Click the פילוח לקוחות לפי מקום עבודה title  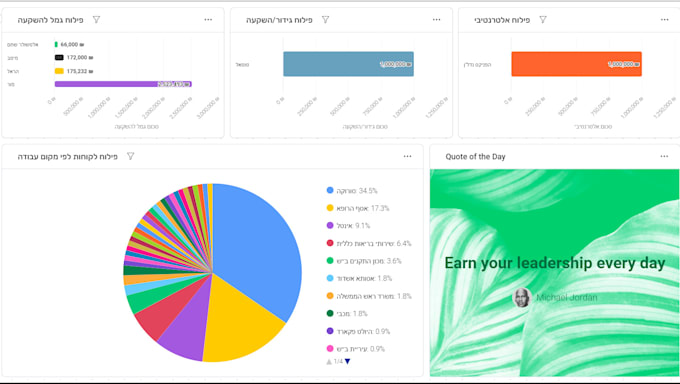(x=68, y=157)
